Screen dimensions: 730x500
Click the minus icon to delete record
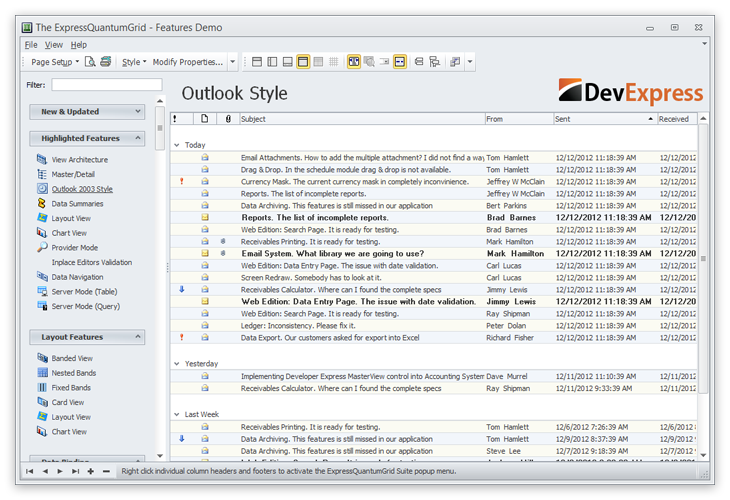coord(106,471)
